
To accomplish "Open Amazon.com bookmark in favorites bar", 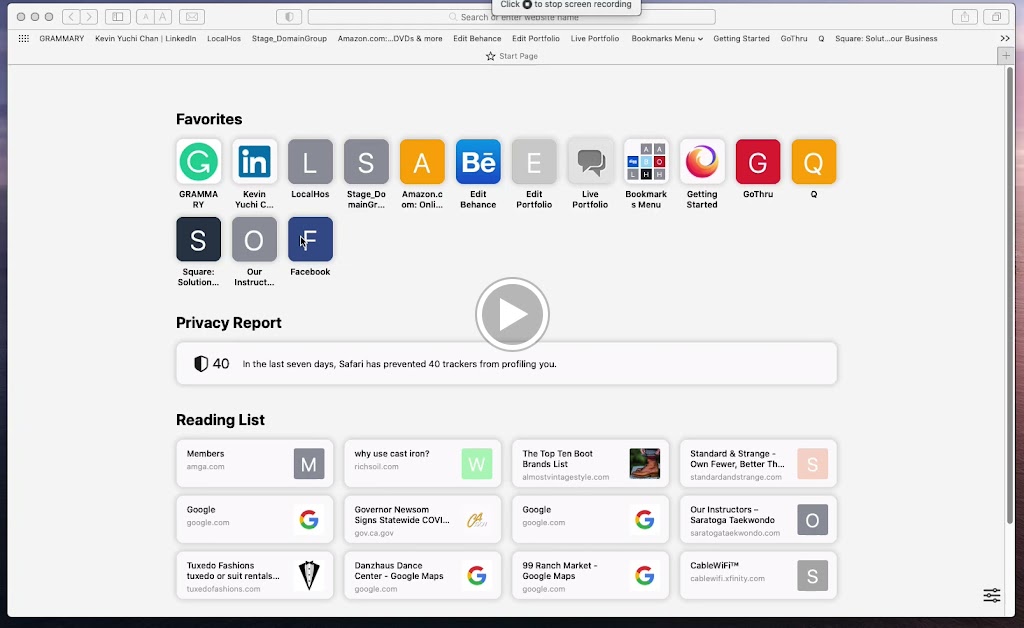I will pos(390,39).
